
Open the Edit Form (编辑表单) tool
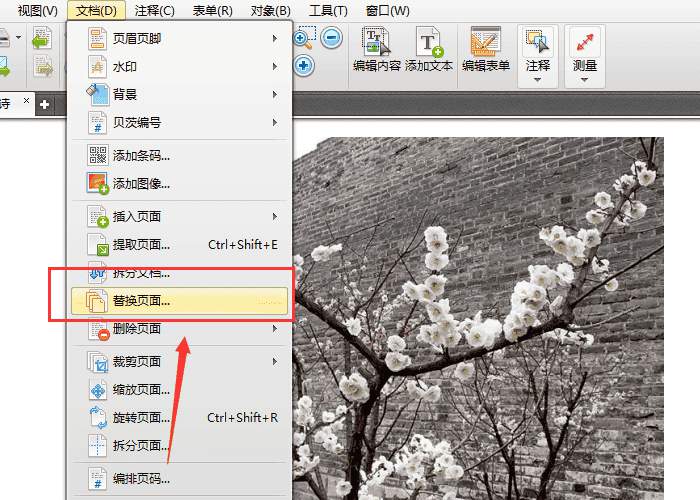pos(486,42)
